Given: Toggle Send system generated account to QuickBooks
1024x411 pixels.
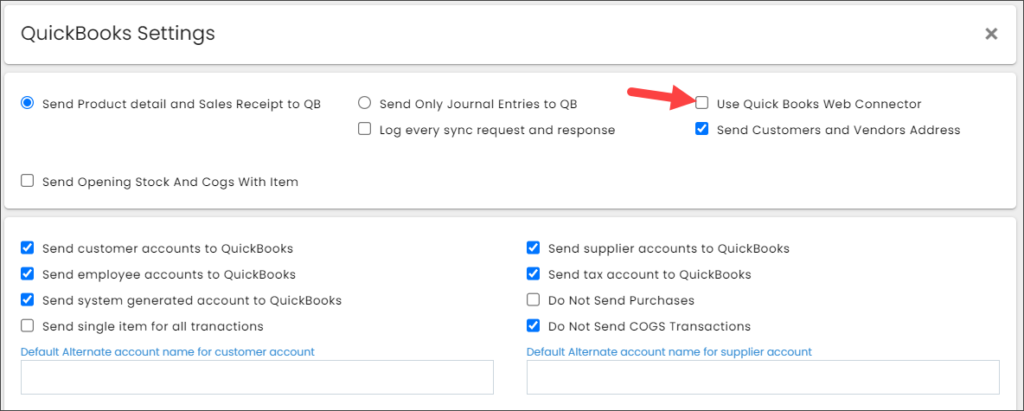Looking at the screenshot, I should (27, 301).
